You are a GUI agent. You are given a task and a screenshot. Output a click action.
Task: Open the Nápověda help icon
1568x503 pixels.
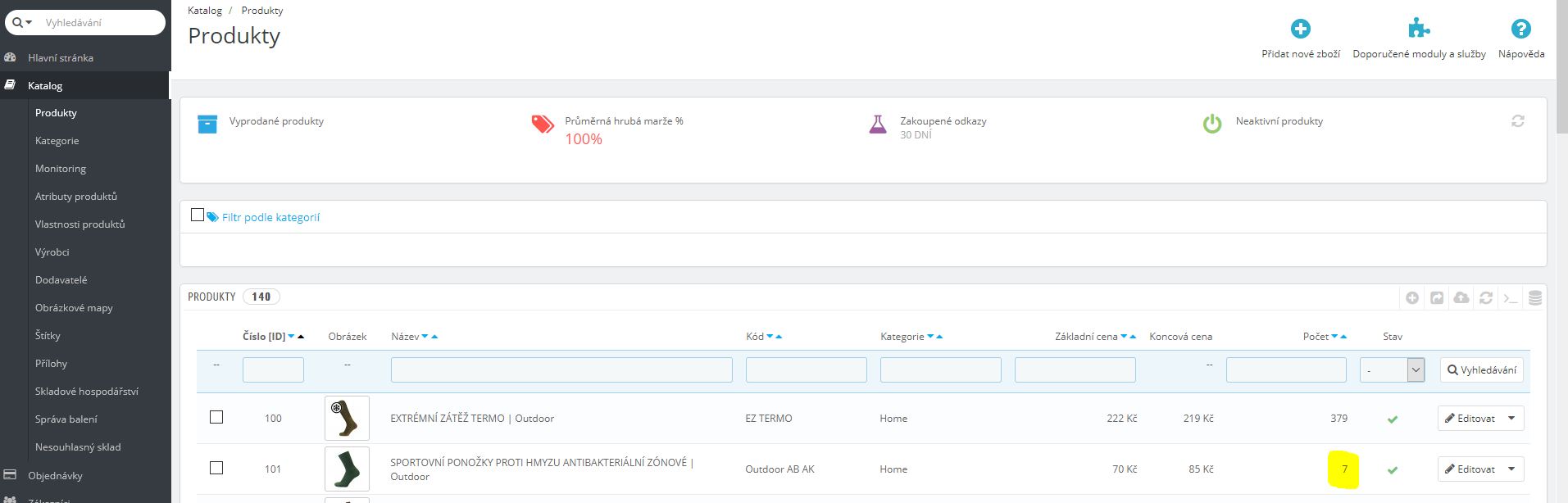[x=1520, y=29]
